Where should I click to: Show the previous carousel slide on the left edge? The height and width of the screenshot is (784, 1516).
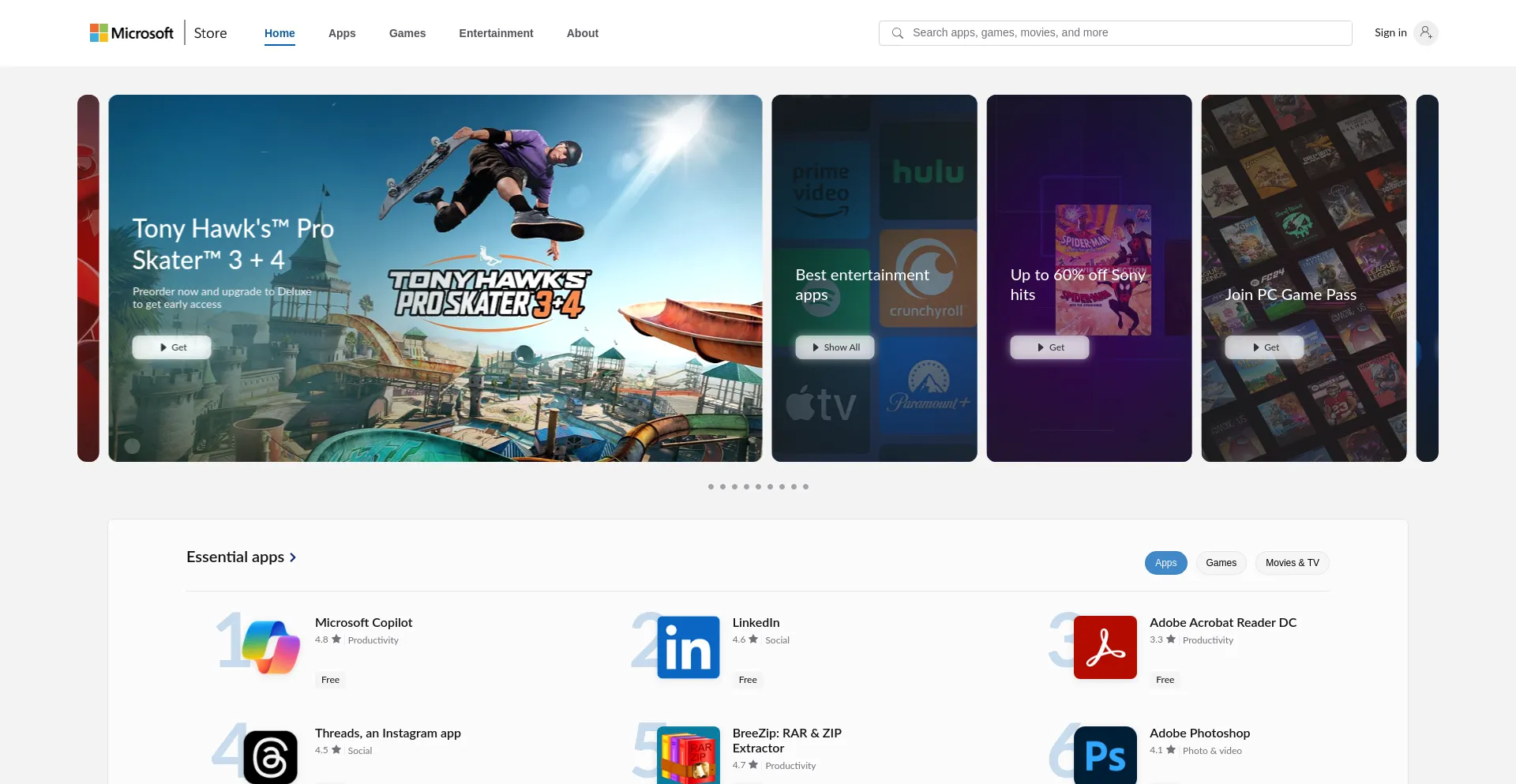point(88,278)
